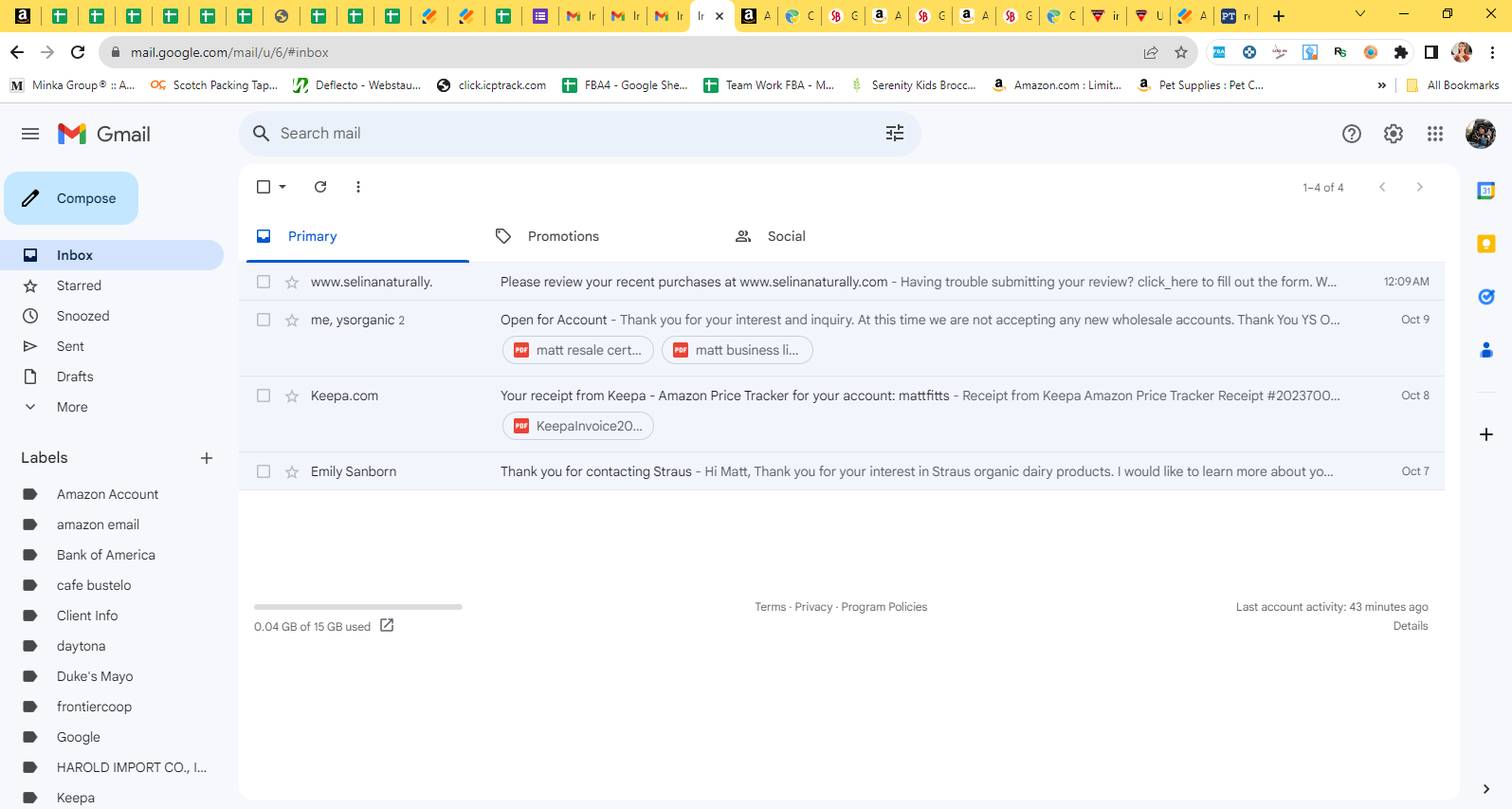Go back in browser history

tap(17, 52)
